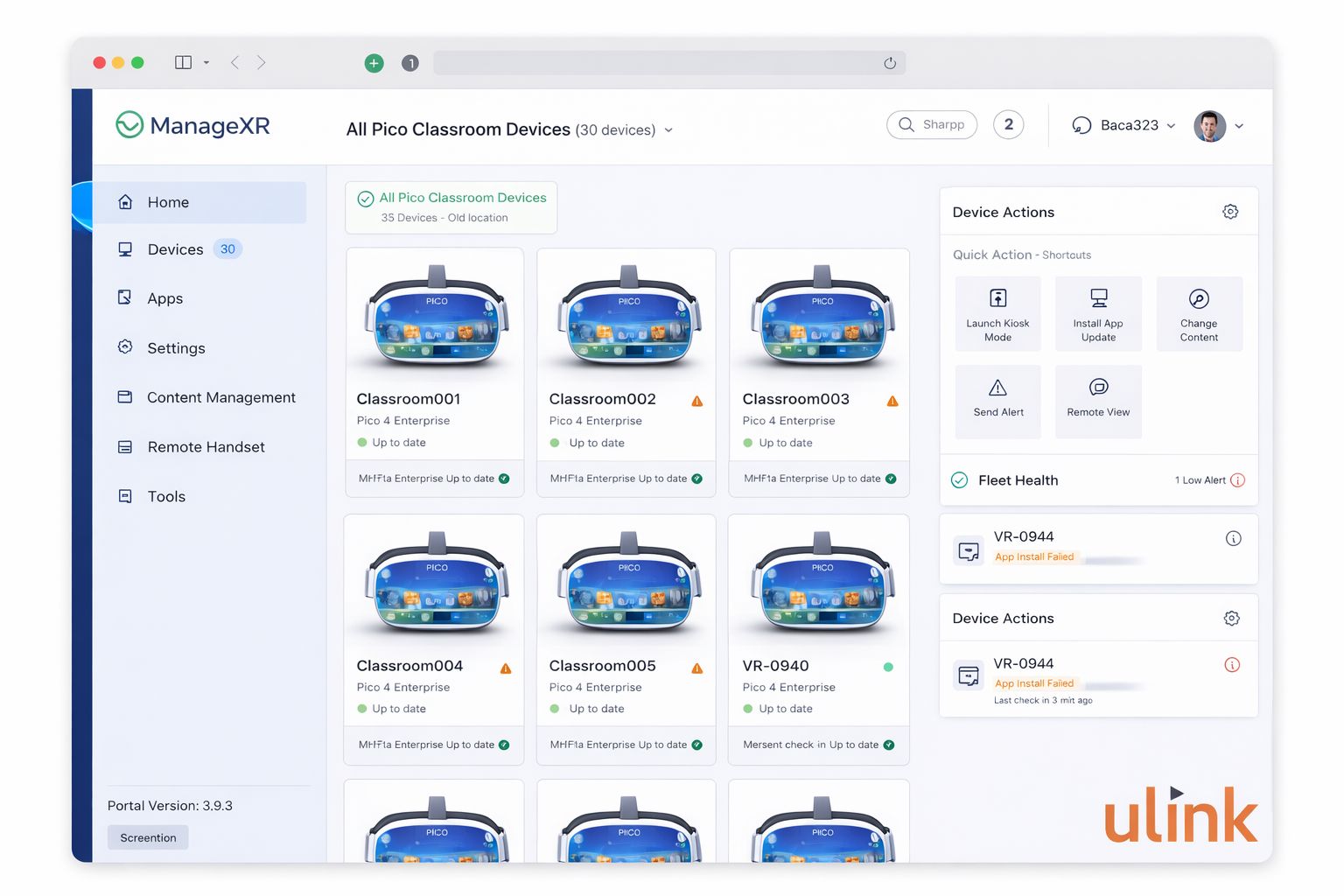Switch to the Devices section
Viewport: 1344px width, 896px height.
click(175, 248)
